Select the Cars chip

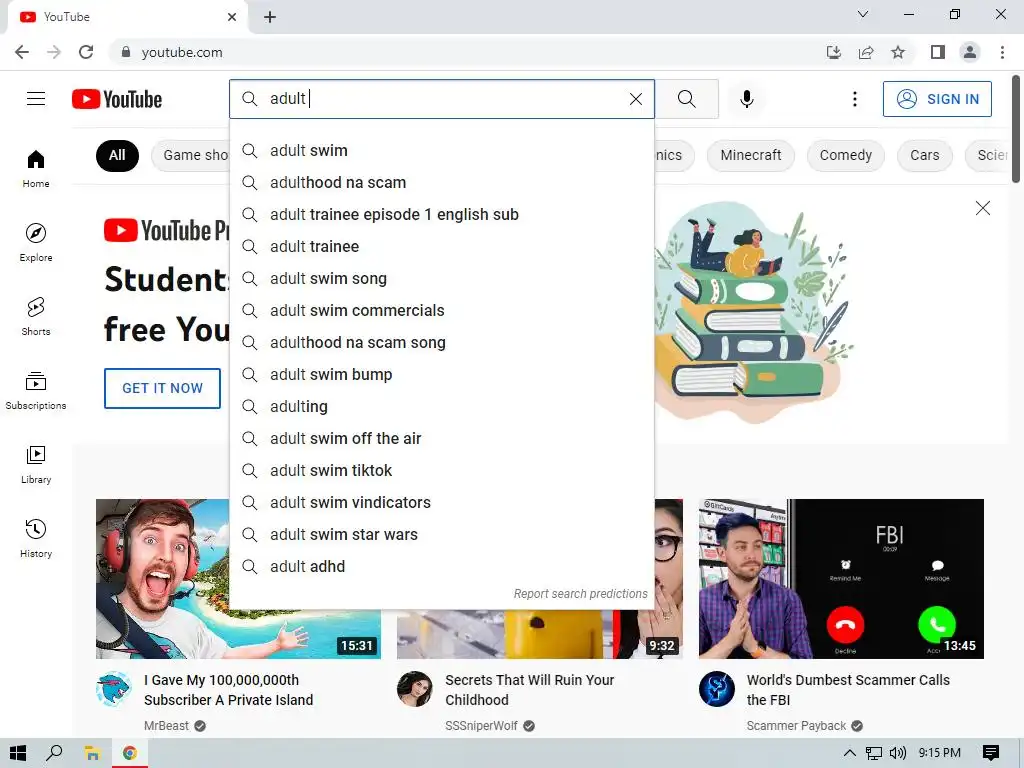point(924,155)
